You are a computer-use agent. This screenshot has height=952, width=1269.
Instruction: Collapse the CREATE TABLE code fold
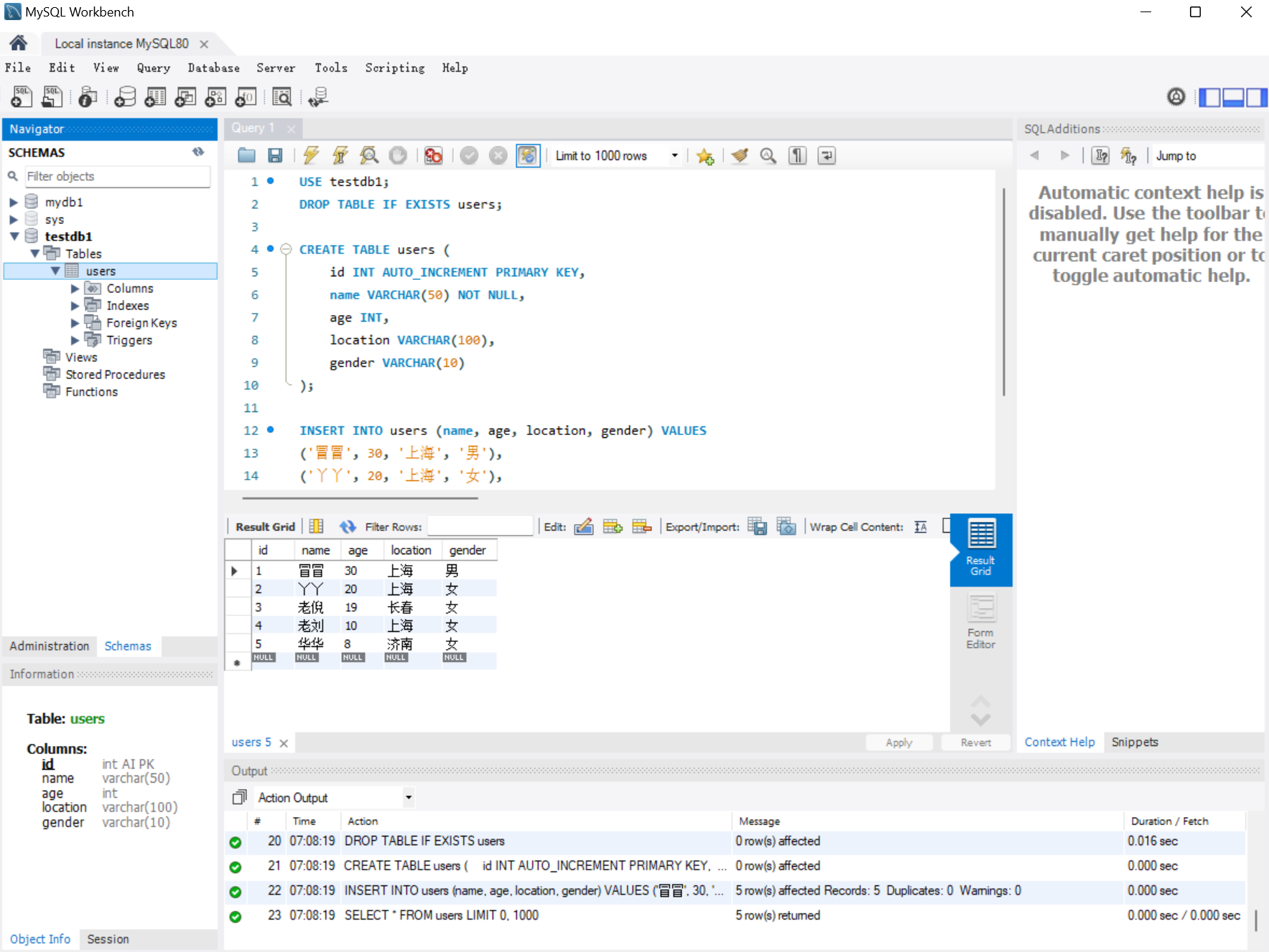[286, 249]
